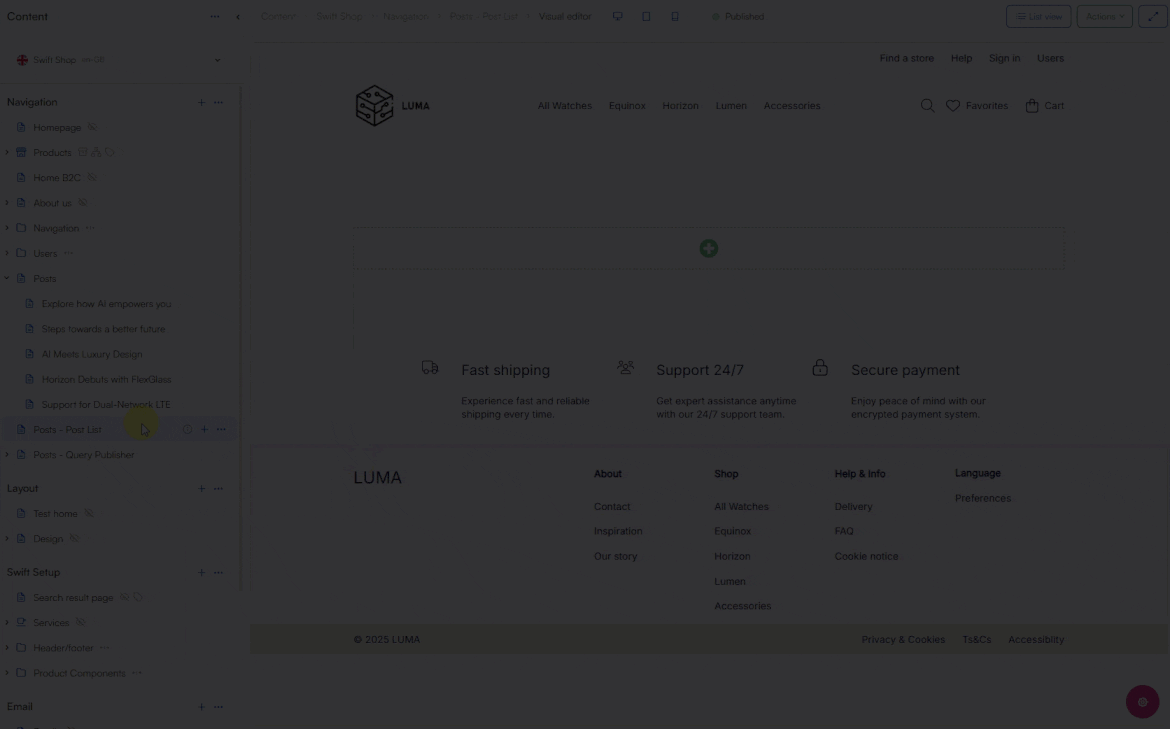Screen dimensions: 1170x729
Task: Open the purple floating assistant button
Action: (1142, 701)
